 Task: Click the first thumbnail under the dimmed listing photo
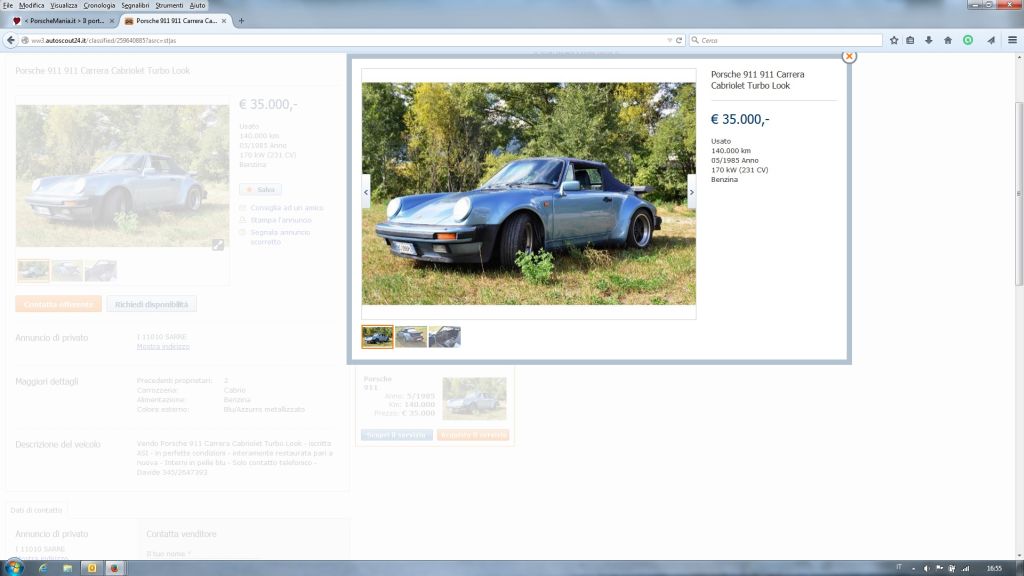pos(33,270)
